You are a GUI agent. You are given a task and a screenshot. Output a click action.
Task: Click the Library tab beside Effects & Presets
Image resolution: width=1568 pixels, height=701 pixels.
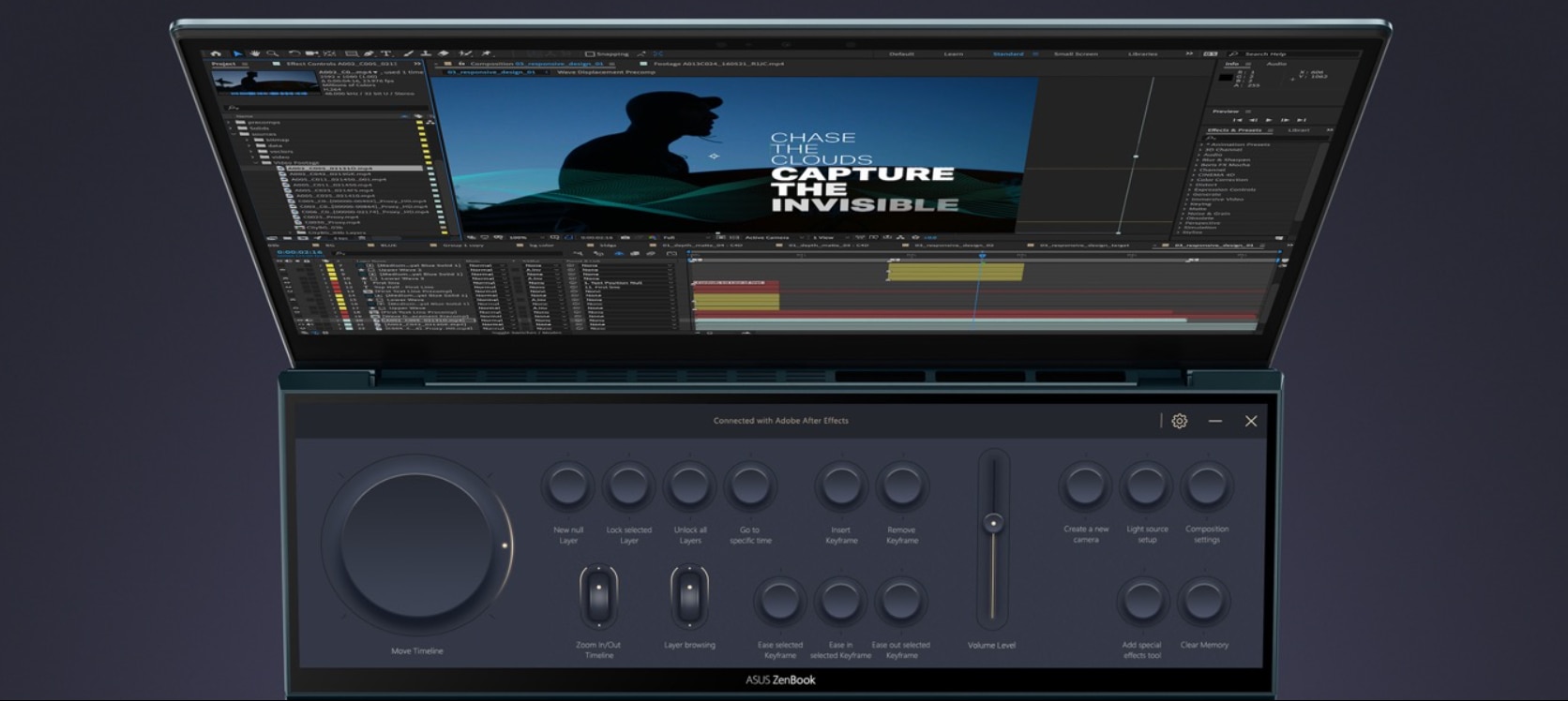1299,130
